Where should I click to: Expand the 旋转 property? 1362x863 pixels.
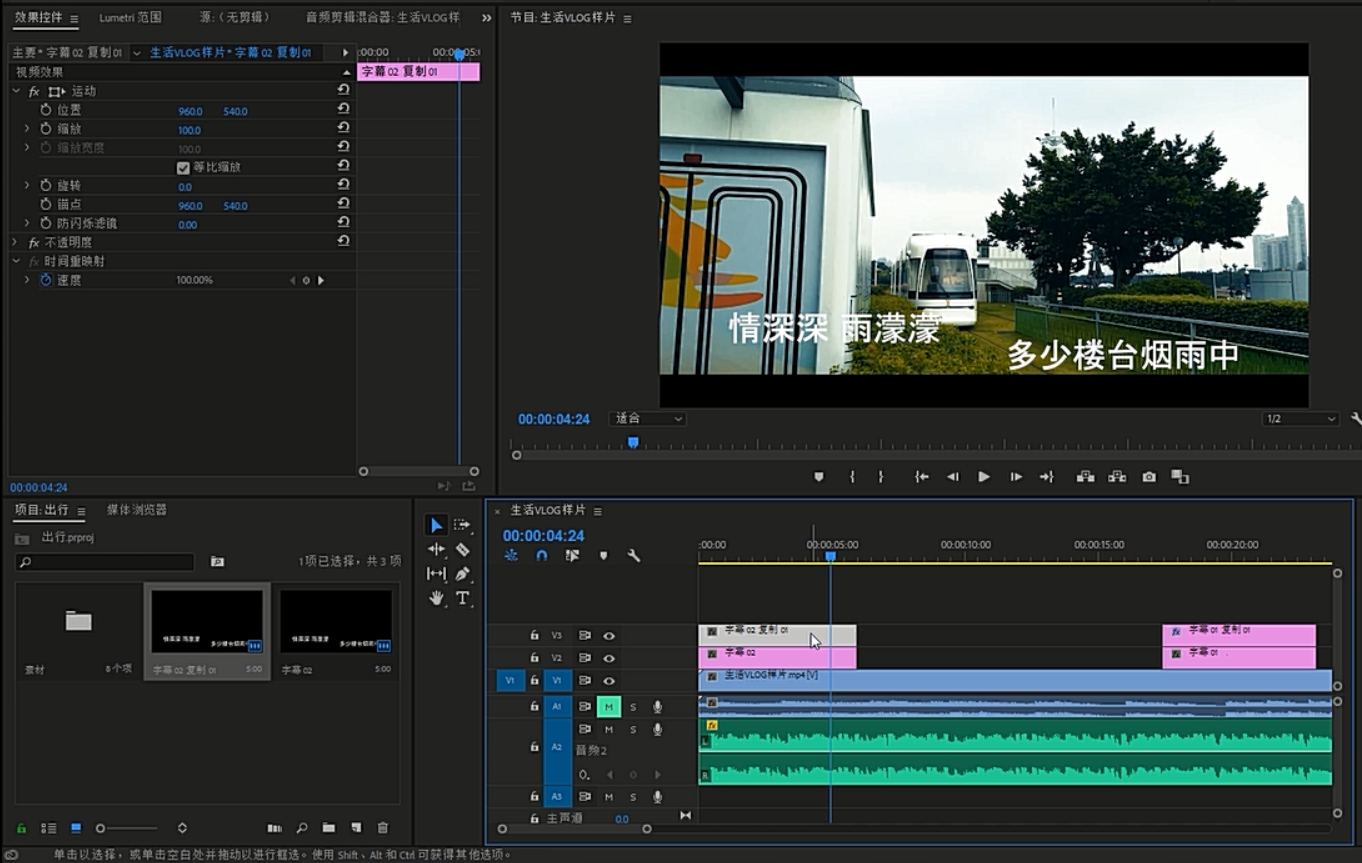27,185
